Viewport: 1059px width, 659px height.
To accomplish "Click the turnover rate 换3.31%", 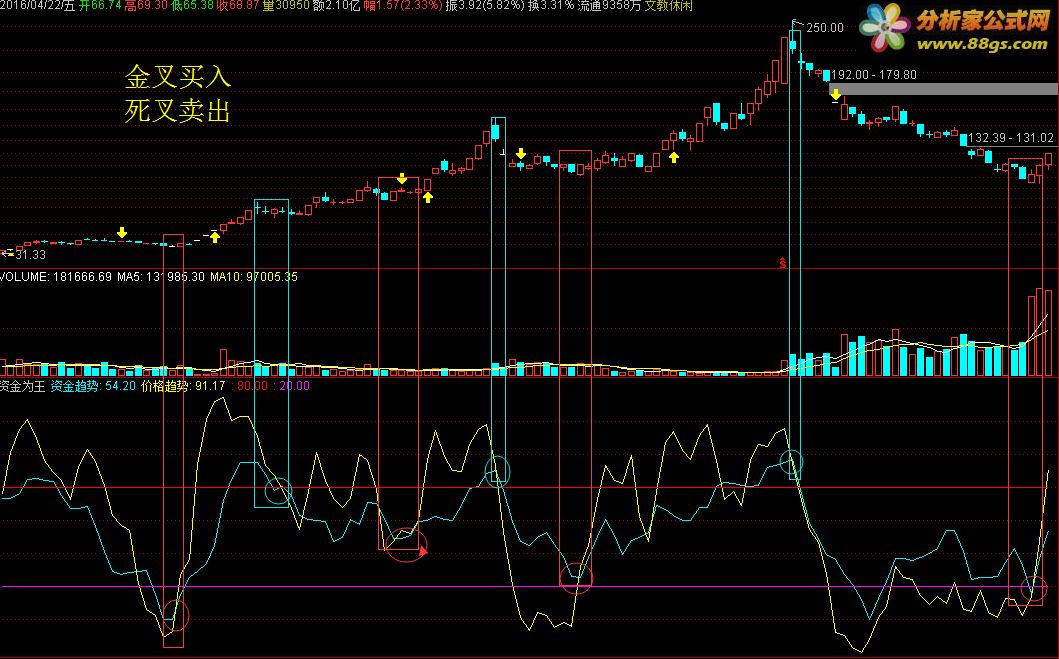I will pos(551,5).
